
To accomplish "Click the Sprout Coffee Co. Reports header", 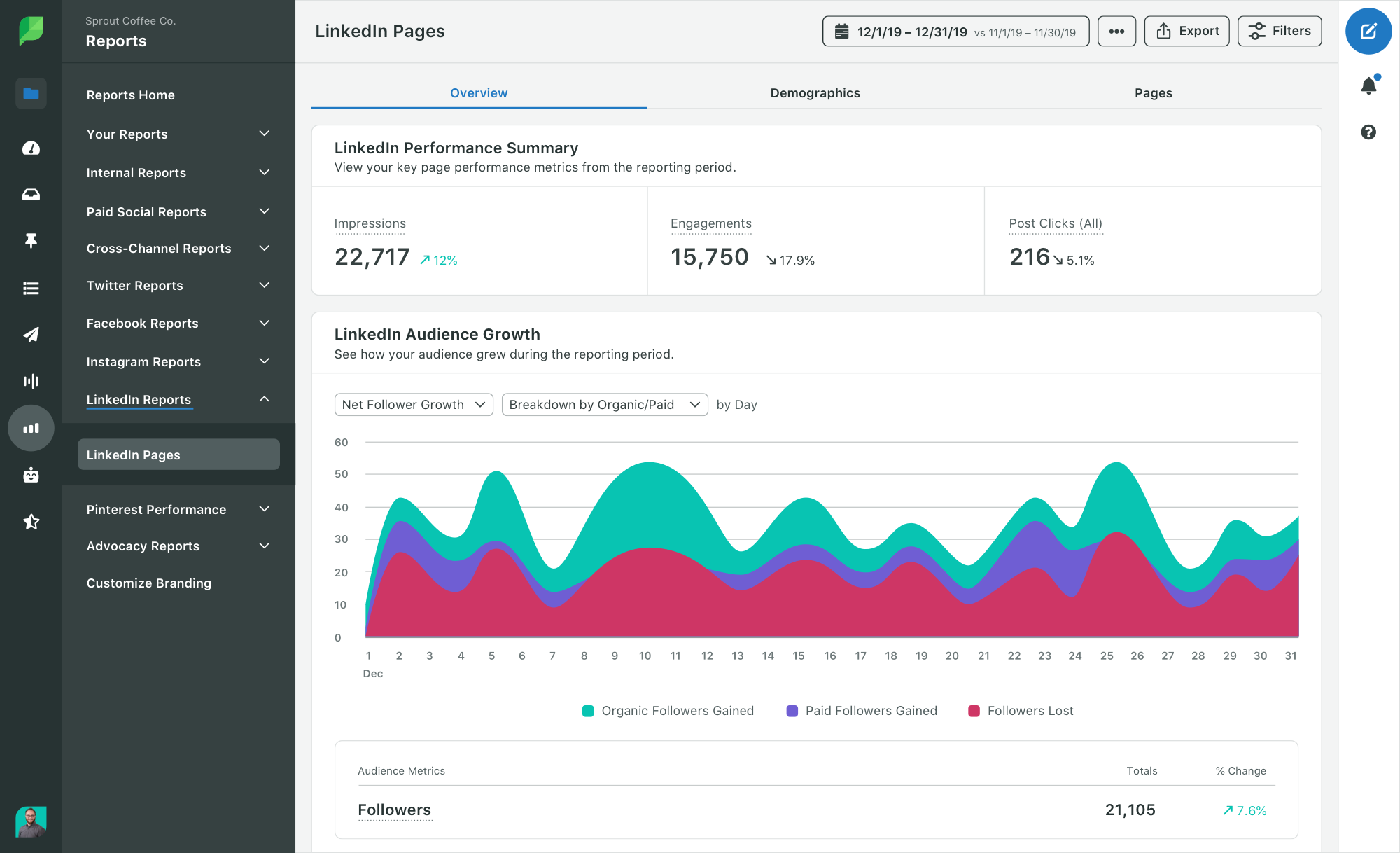I will (130, 32).
